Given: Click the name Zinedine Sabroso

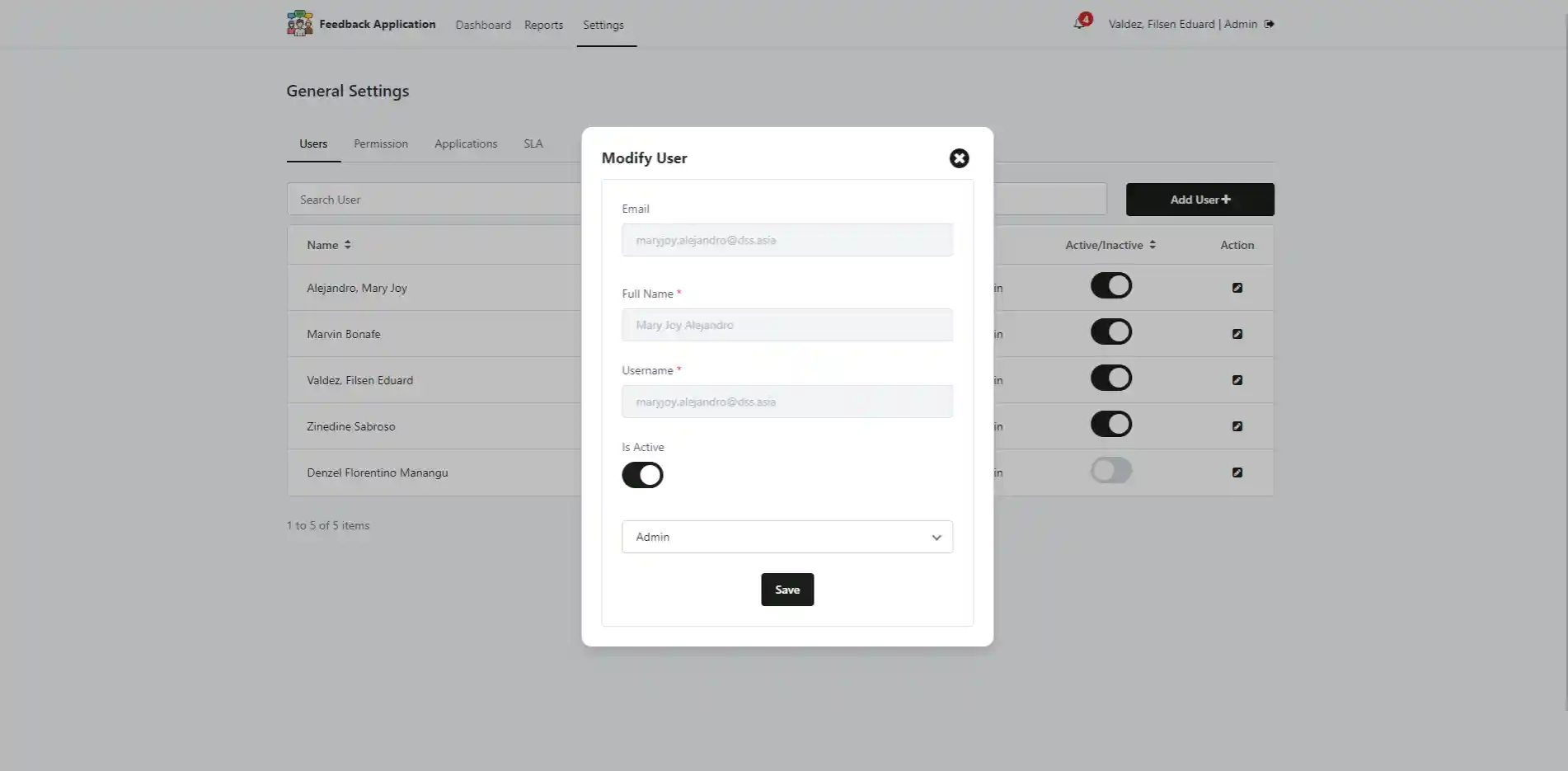Looking at the screenshot, I should point(351,426).
